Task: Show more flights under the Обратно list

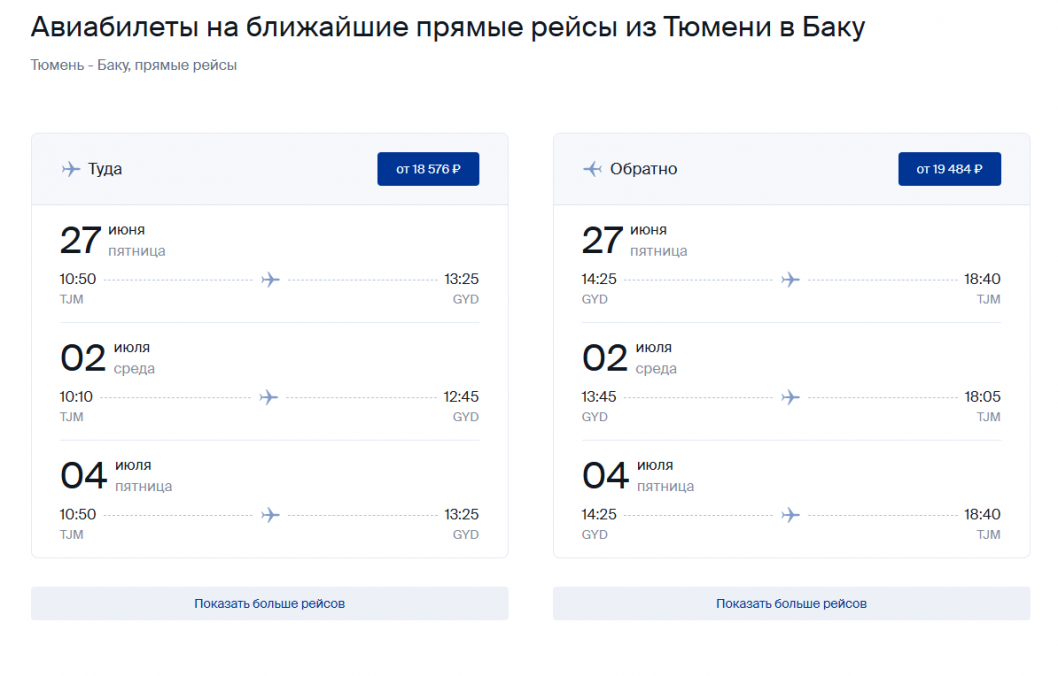Action: (x=791, y=604)
